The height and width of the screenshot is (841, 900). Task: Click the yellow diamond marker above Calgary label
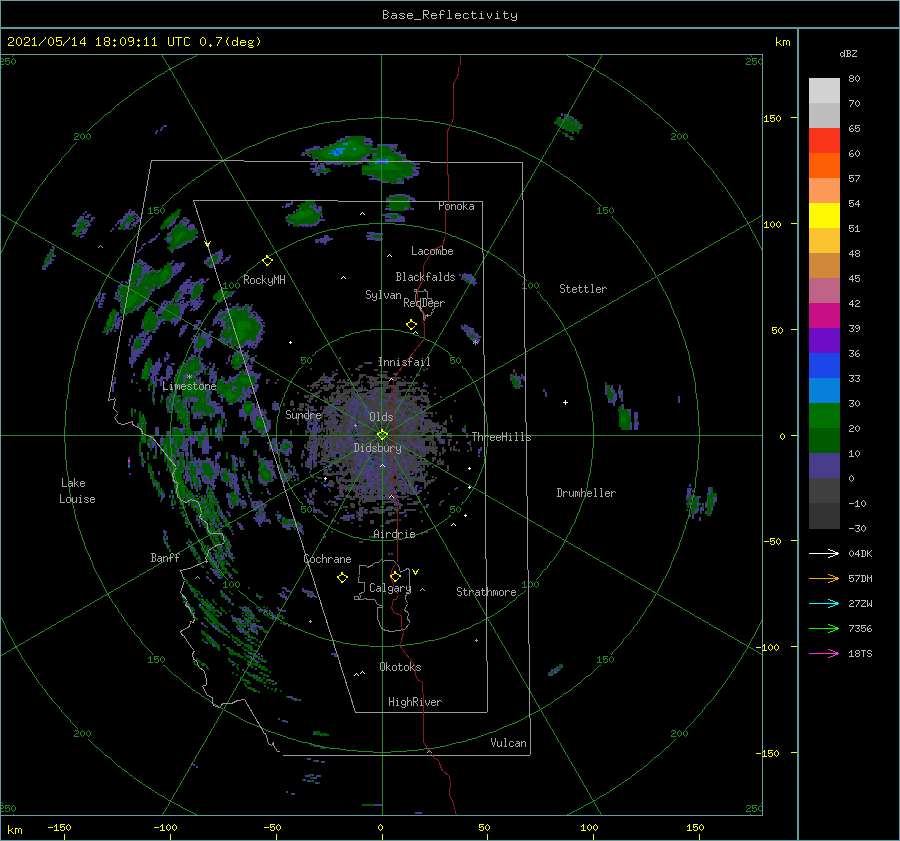click(395, 576)
